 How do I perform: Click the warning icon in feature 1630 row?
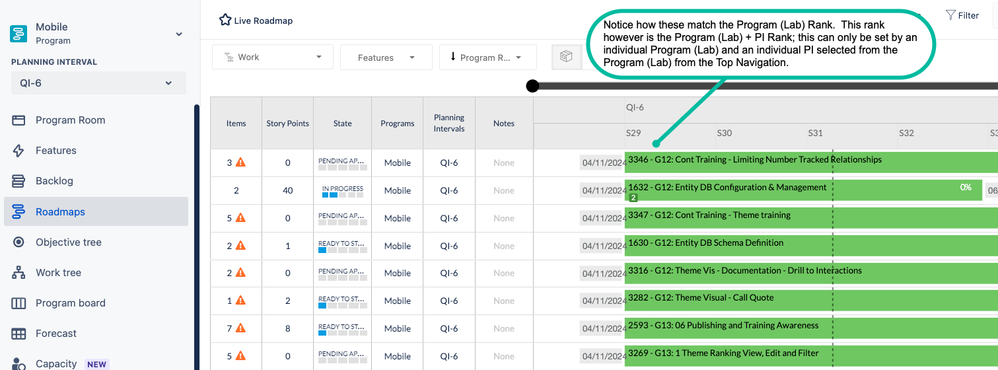[x=241, y=245]
